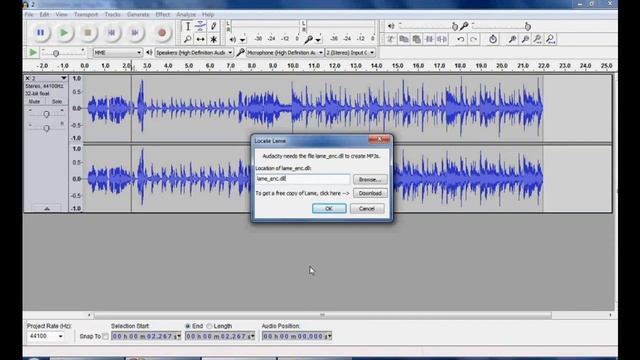640x360 pixels.
Task: Click the Zoom In toolbar icon
Action: coord(512,39)
